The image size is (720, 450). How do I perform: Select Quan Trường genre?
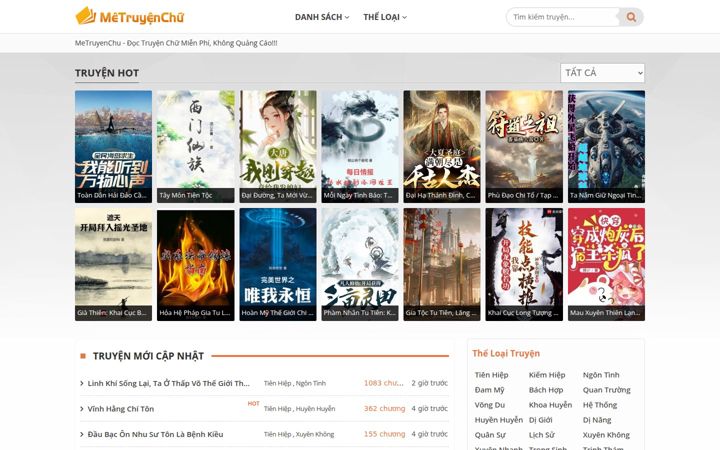(607, 390)
